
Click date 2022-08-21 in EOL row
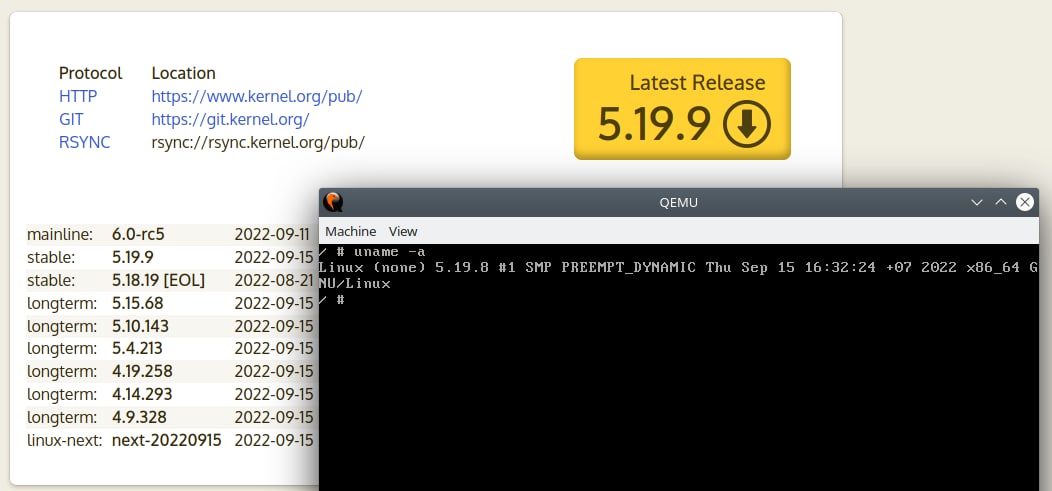[274, 280]
